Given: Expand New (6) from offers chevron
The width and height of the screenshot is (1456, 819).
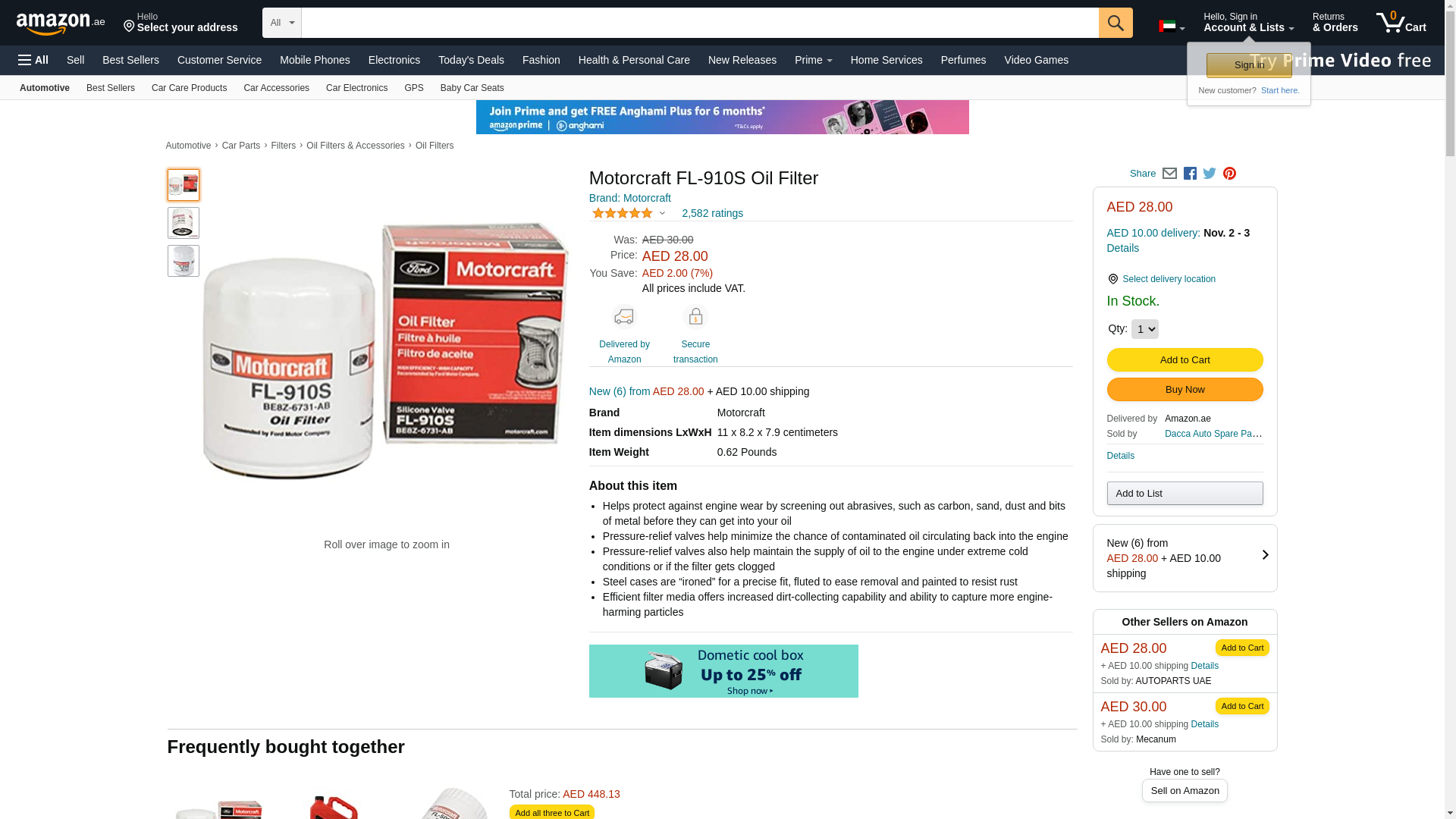Looking at the screenshot, I should click(1265, 555).
